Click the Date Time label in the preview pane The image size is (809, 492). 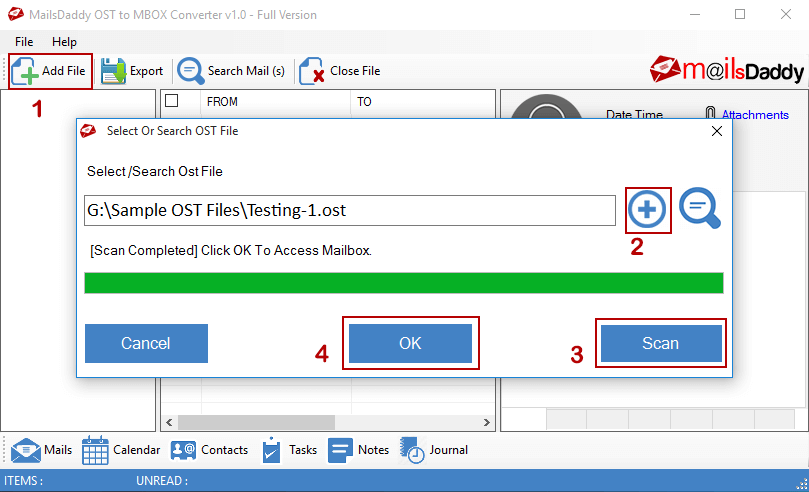pos(634,114)
